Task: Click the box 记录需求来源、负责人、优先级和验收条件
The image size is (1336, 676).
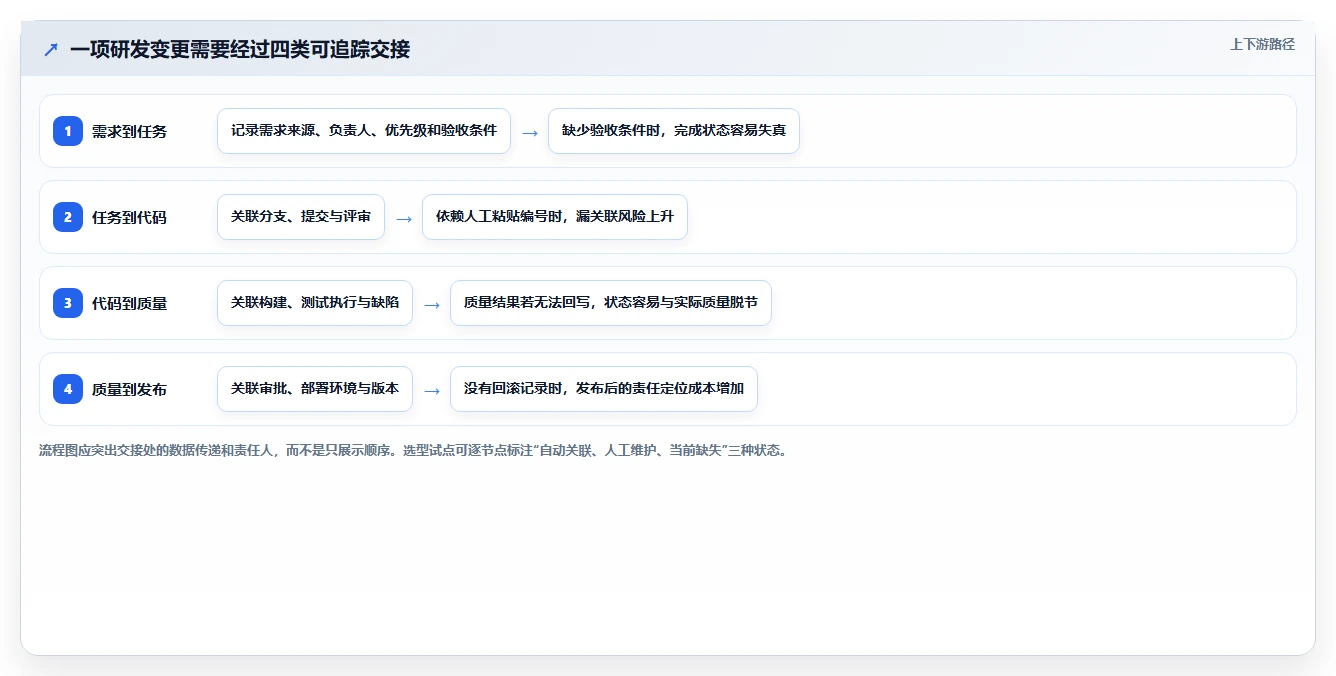Action: coord(364,131)
